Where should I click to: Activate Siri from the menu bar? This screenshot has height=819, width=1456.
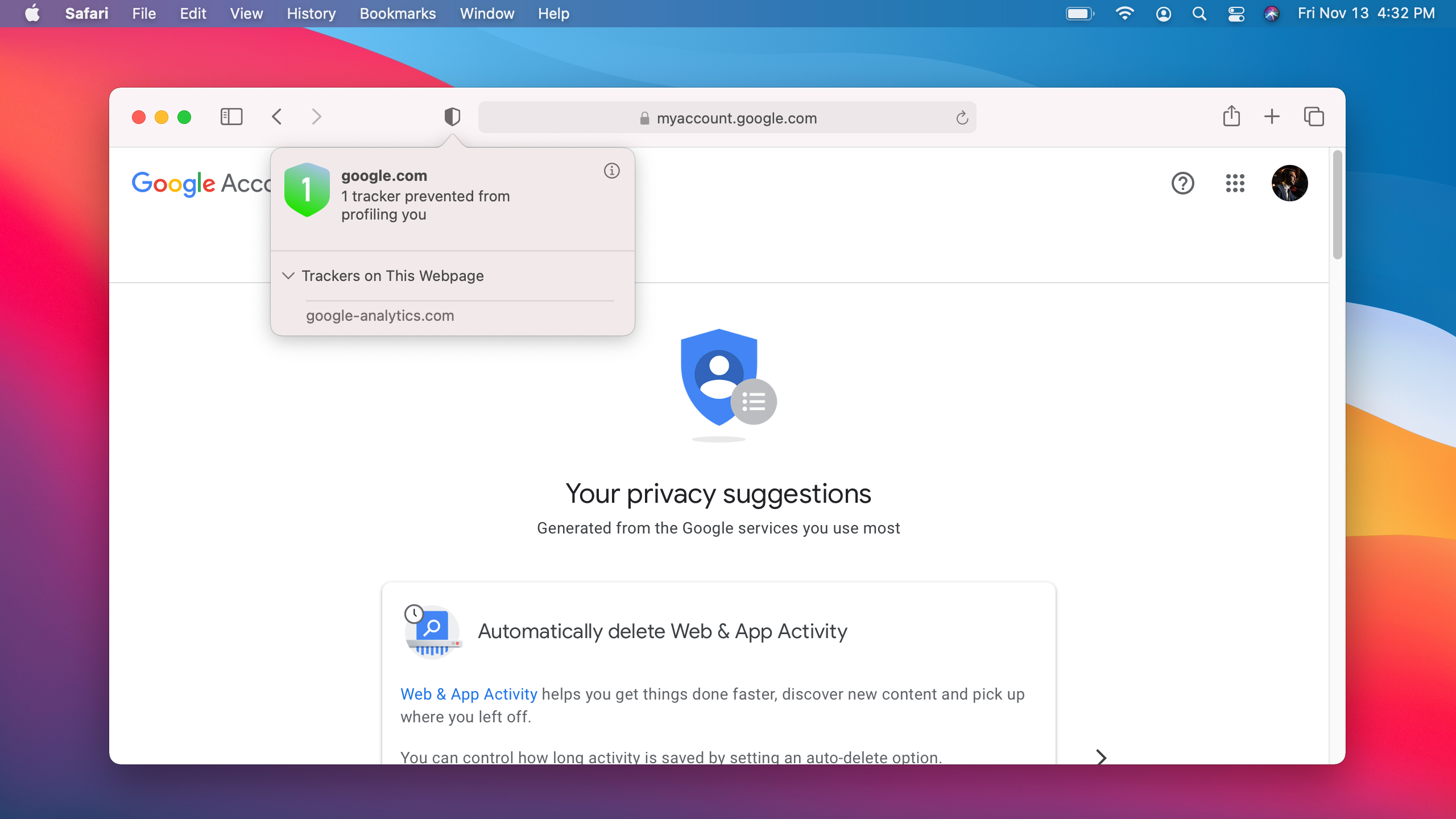[x=1272, y=14]
